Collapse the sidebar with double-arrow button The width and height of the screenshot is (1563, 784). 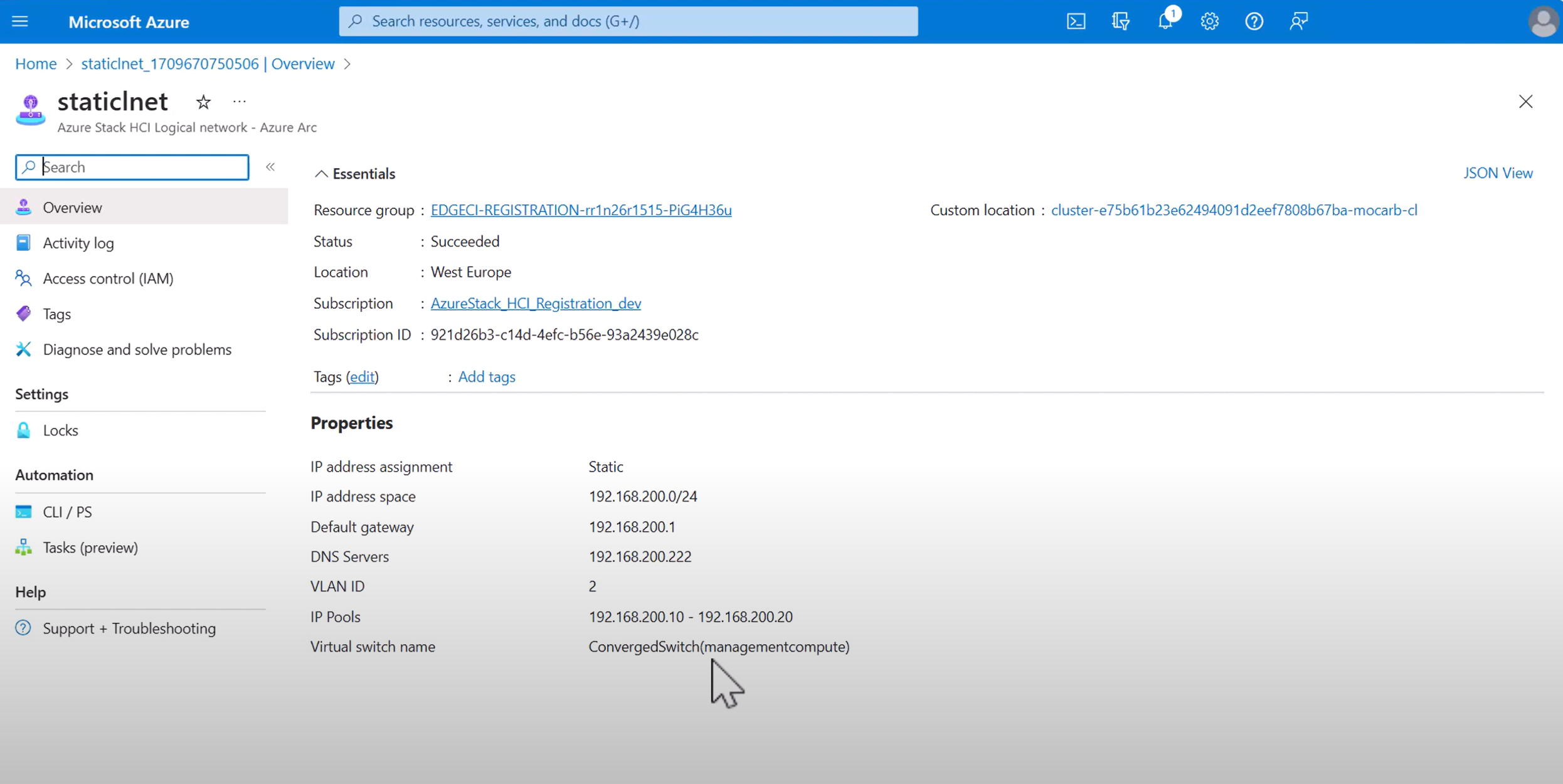point(270,167)
